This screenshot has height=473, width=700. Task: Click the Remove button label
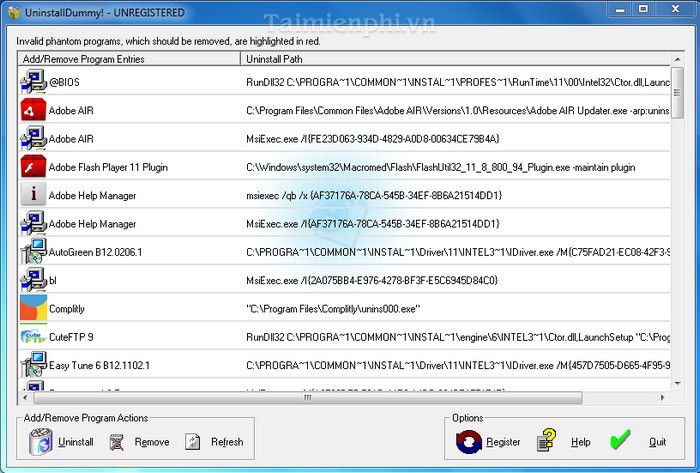pyautogui.click(x=152, y=442)
